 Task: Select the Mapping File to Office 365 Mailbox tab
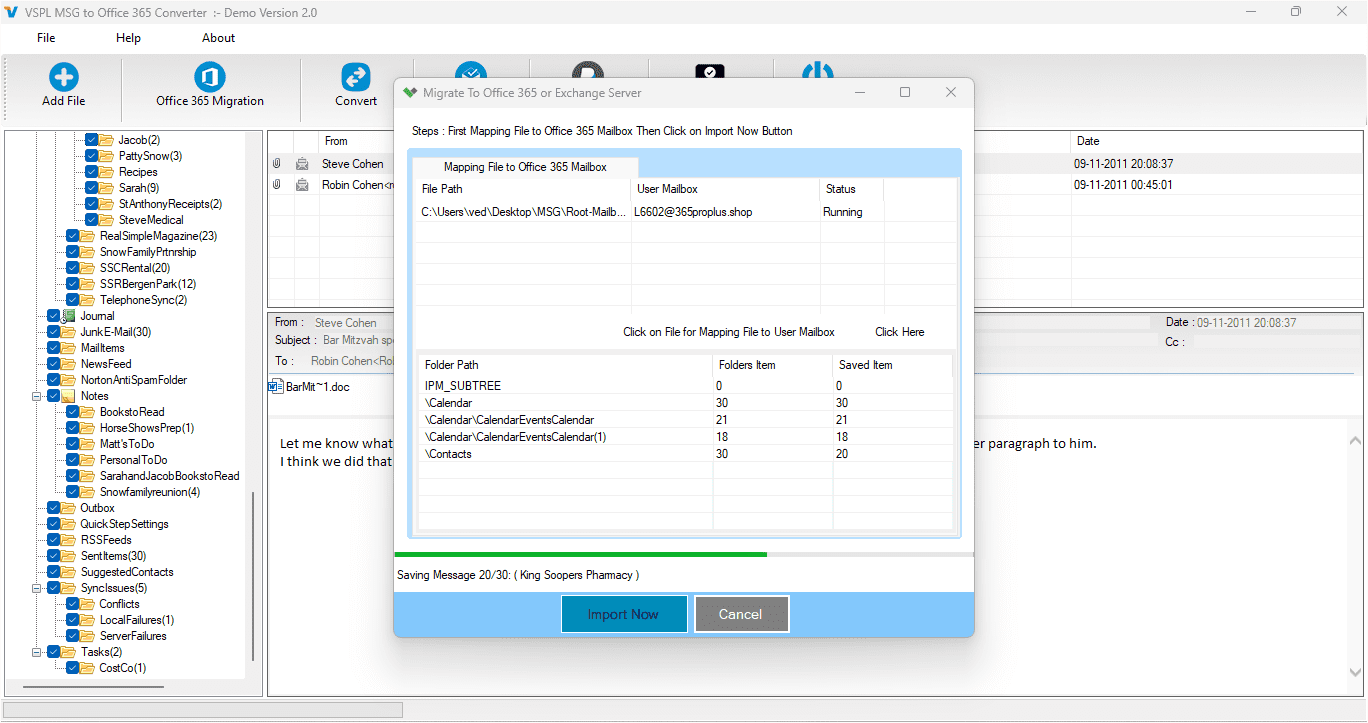coord(525,167)
